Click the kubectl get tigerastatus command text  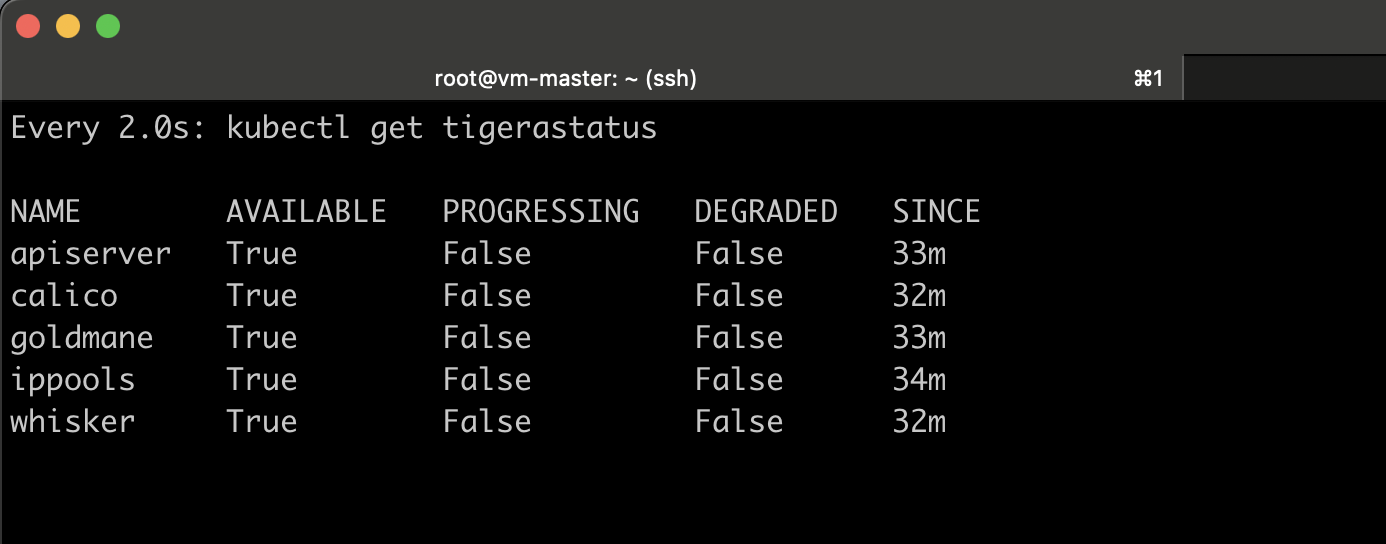point(441,129)
